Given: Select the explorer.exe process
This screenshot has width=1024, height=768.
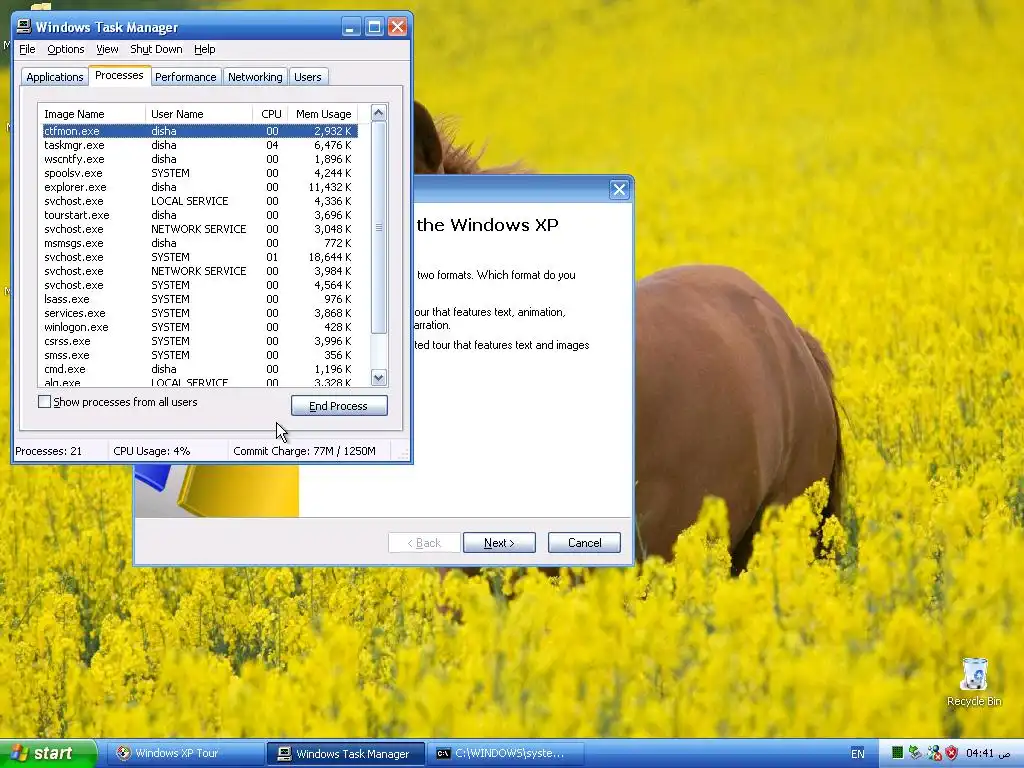Looking at the screenshot, I should [x=200, y=187].
